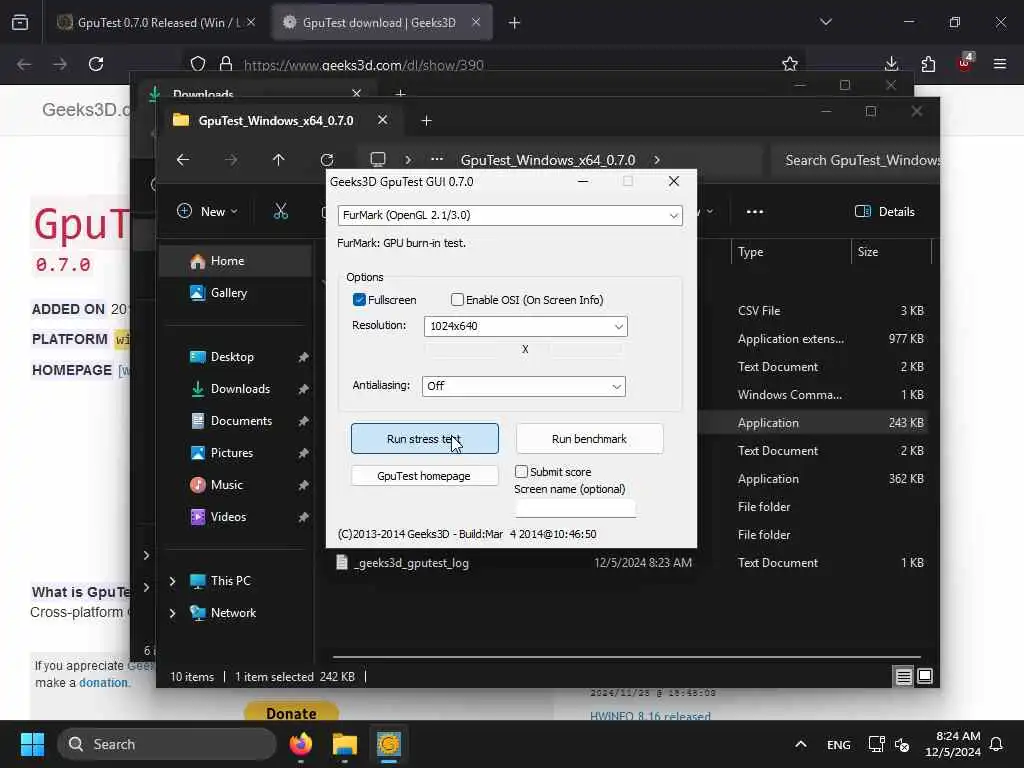Viewport: 1024px width, 768px height.
Task: Open the Explorer toolbar See more menu
Action: click(755, 212)
